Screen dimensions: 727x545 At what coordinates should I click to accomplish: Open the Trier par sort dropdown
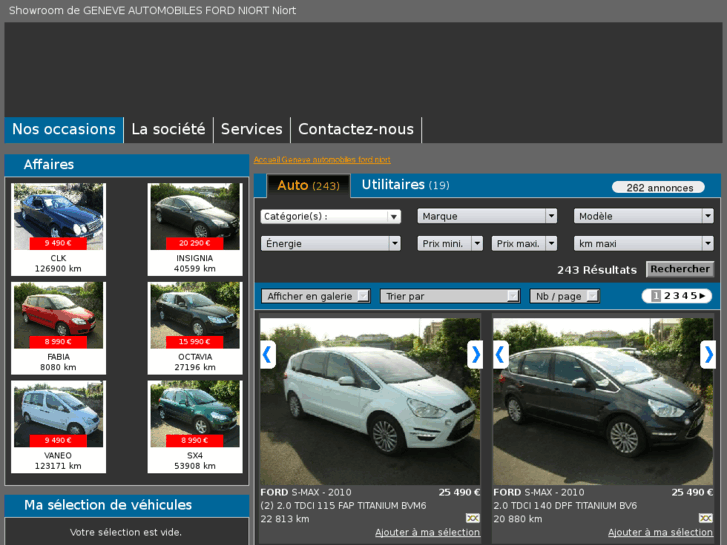coord(450,296)
